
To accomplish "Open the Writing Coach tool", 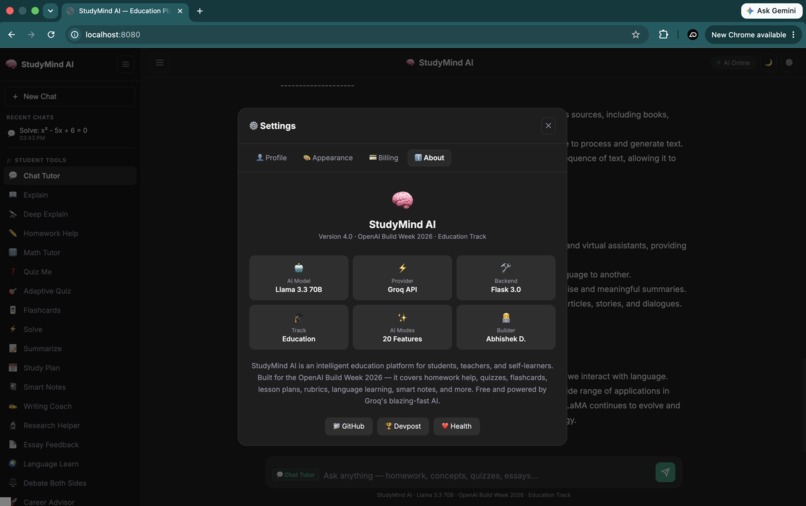I will (69, 406).
